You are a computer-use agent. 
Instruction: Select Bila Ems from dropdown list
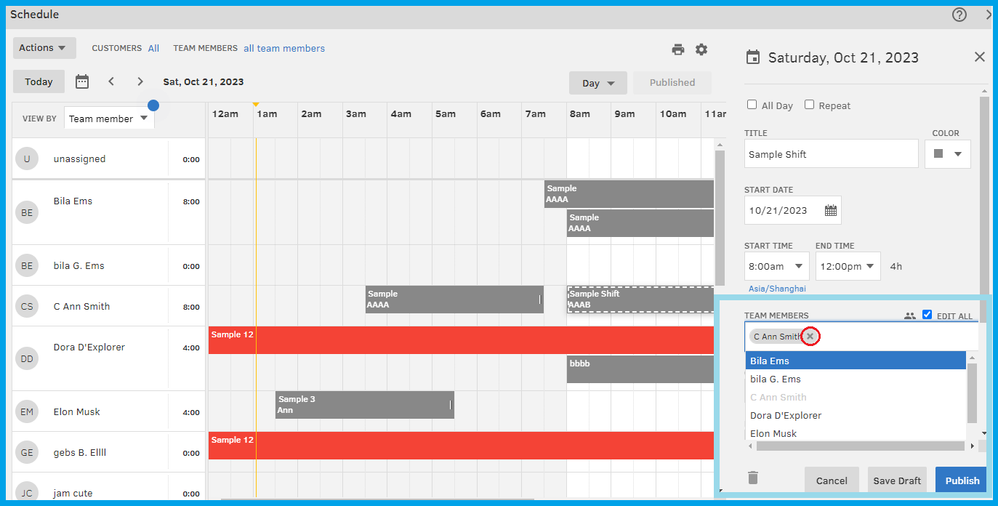click(855, 361)
